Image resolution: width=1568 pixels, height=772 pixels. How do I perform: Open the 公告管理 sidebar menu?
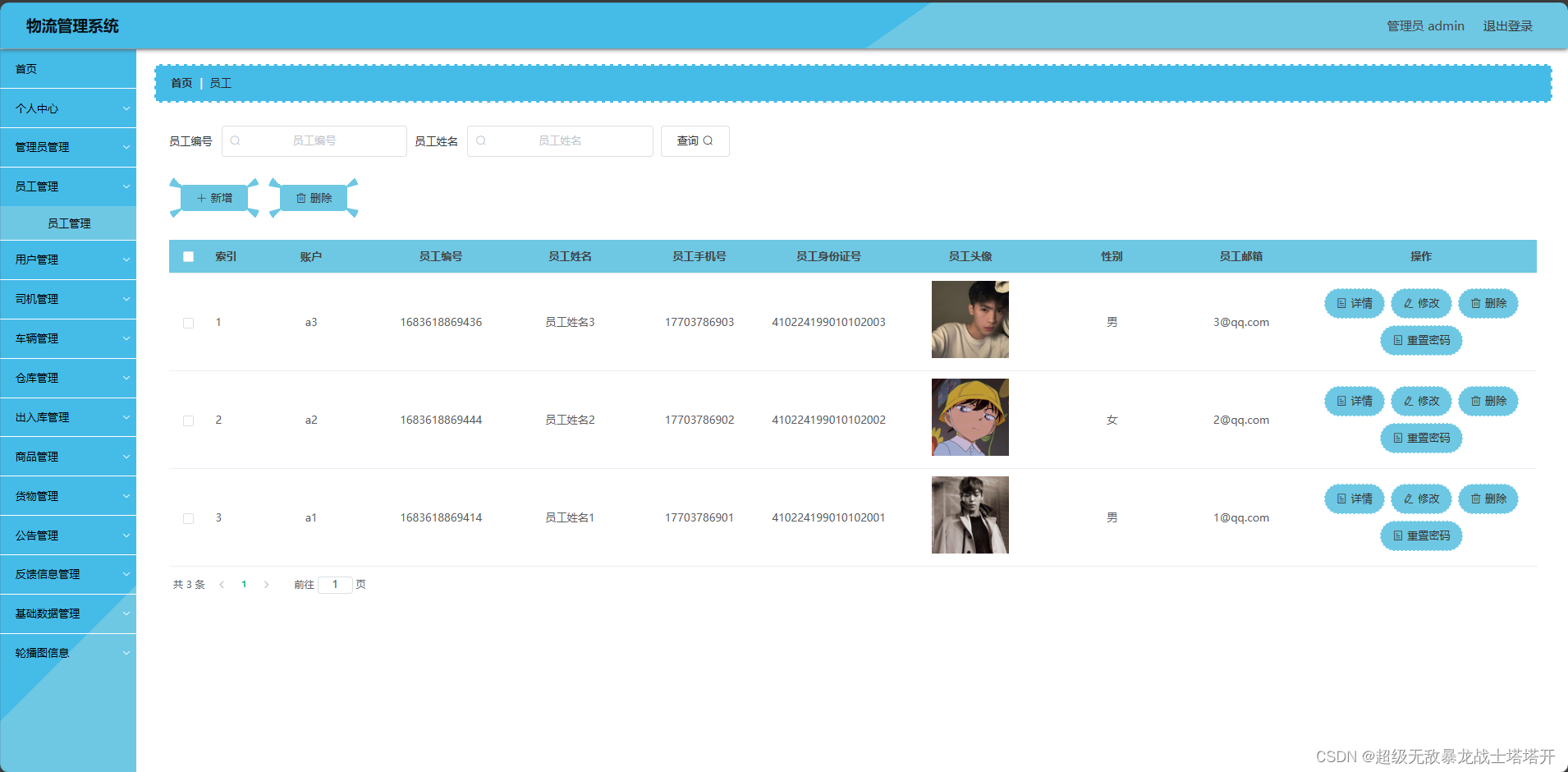[x=68, y=535]
